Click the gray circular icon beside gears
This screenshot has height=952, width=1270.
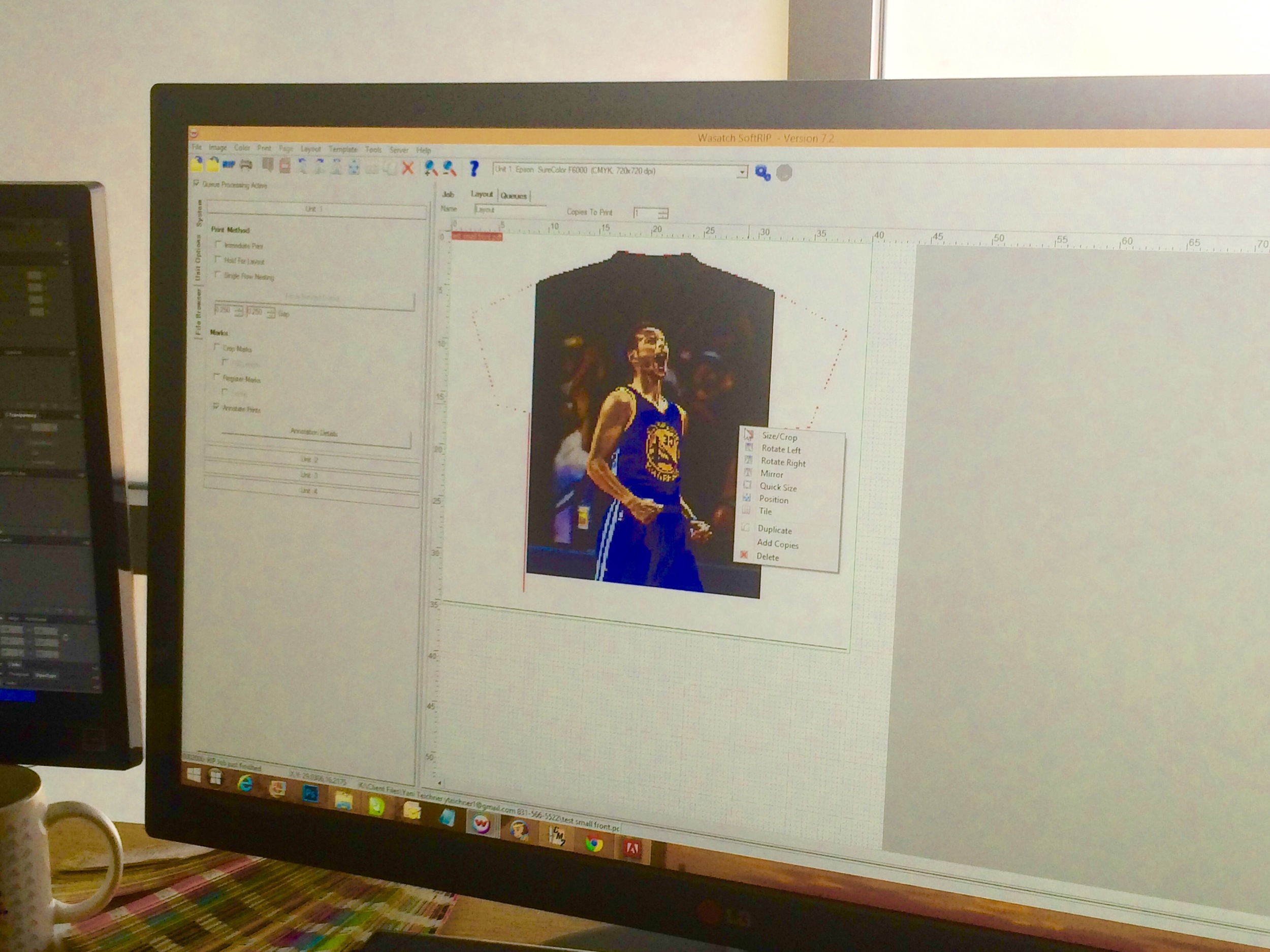(784, 173)
